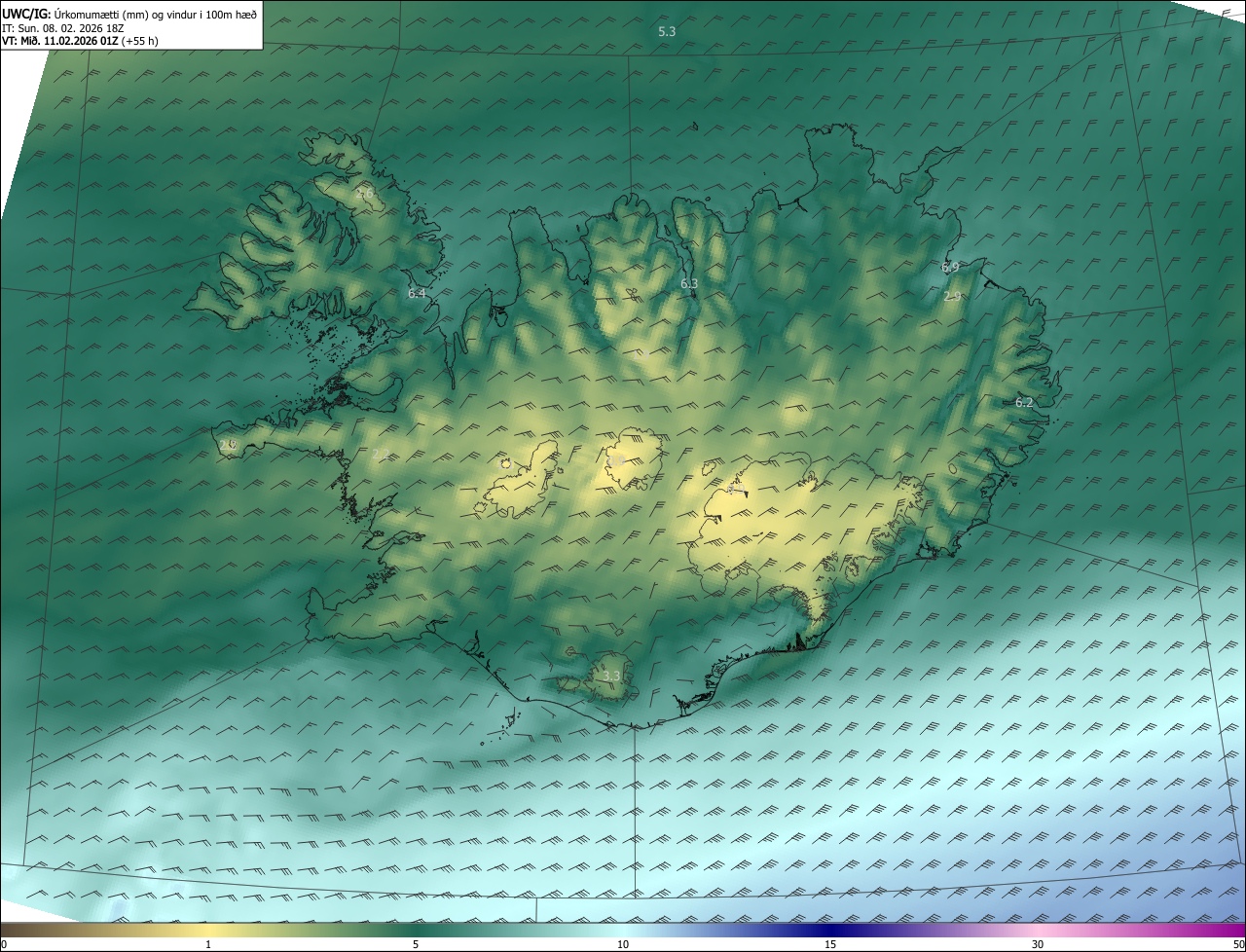Click the 6.9 value on the map
Screen dimensions: 1246x952
pos(950,267)
